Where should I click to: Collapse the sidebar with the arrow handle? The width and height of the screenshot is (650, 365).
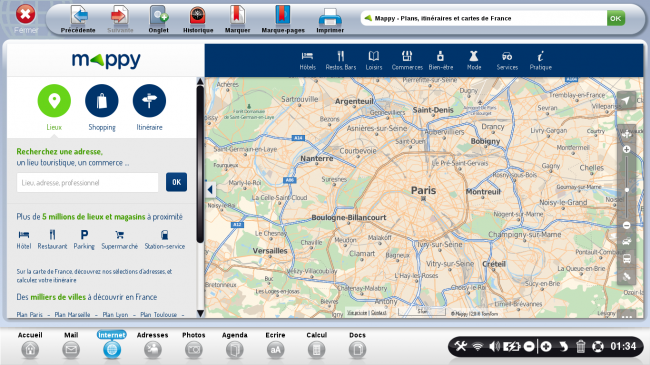[210, 190]
